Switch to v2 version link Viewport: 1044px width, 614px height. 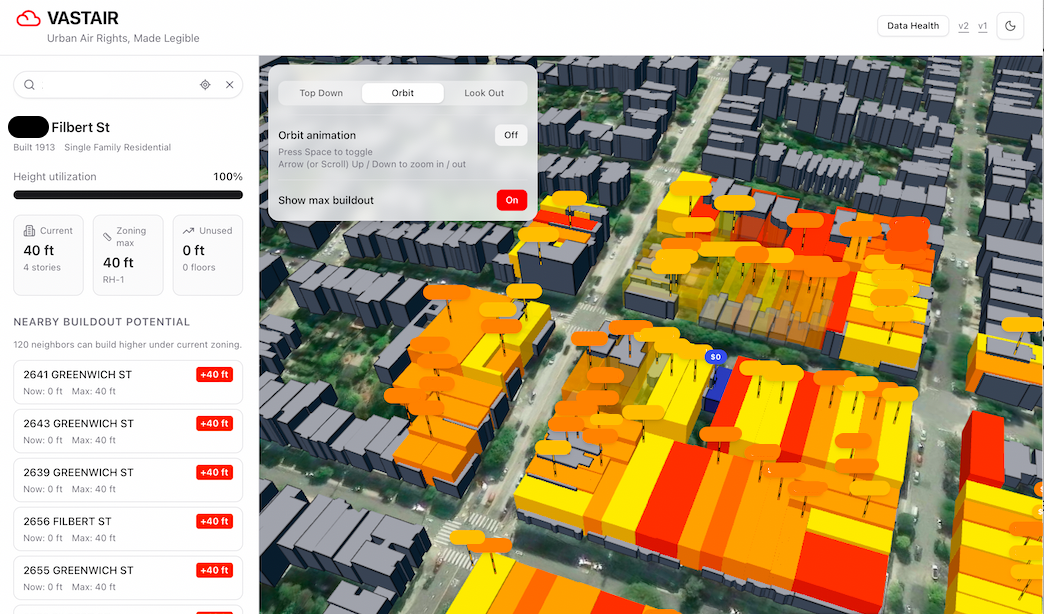(x=963, y=26)
